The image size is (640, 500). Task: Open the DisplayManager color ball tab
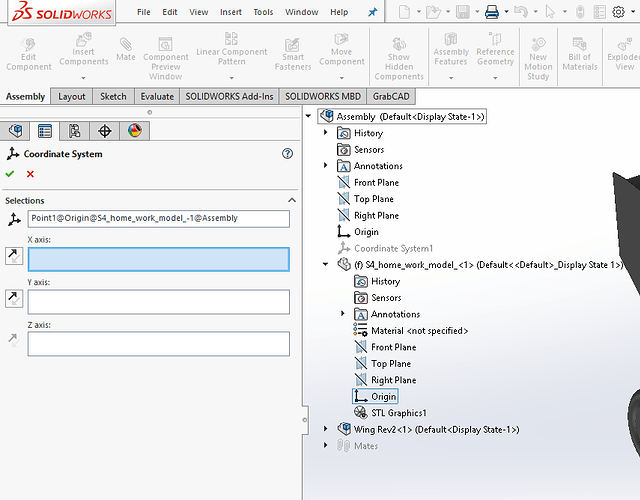point(135,131)
